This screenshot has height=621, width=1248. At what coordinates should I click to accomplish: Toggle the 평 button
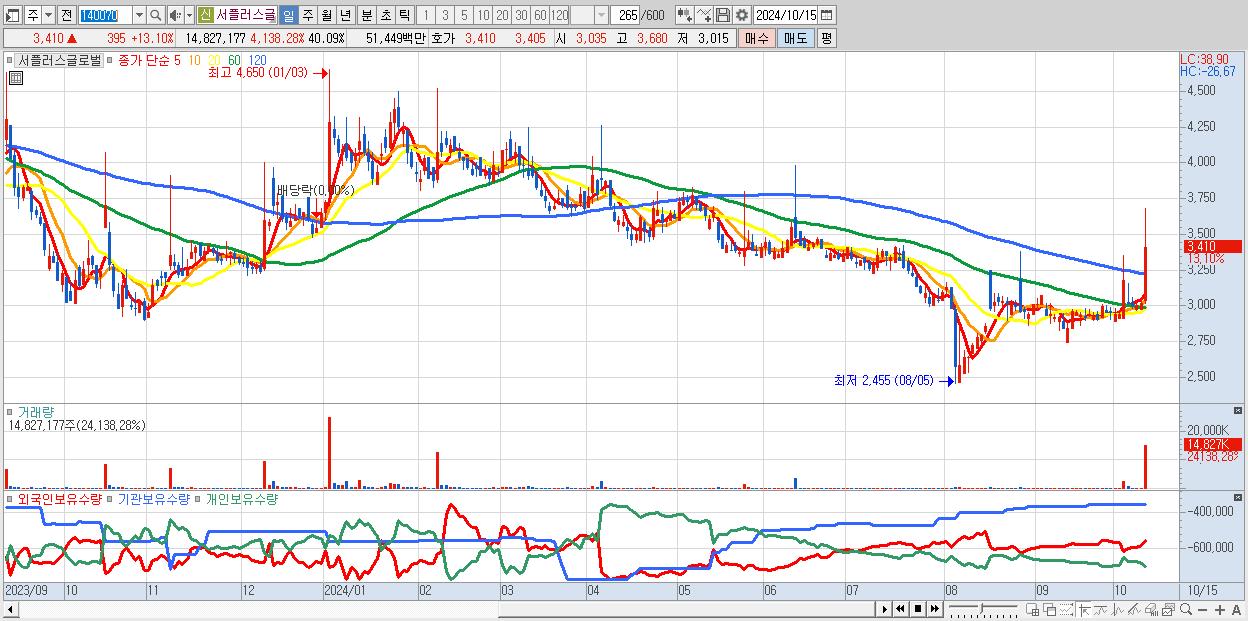pyautogui.click(x=826, y=38)
